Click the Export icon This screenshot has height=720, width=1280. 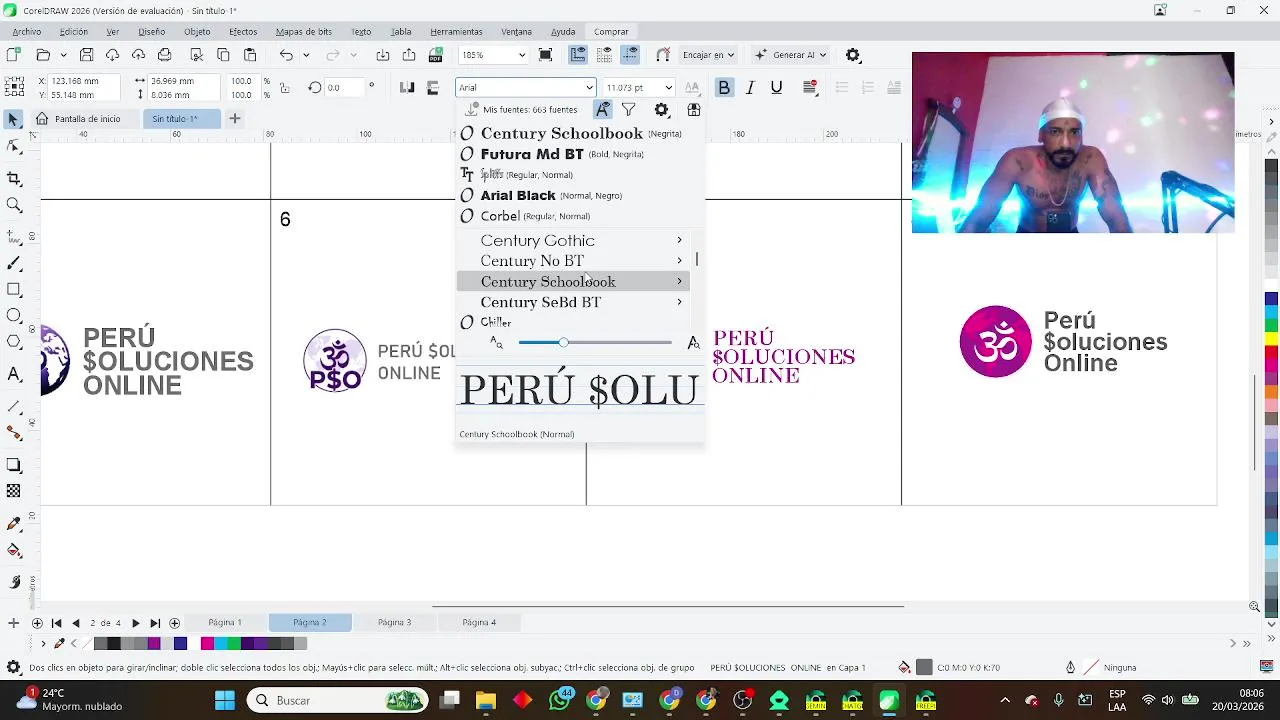click(x=409, y=55)
